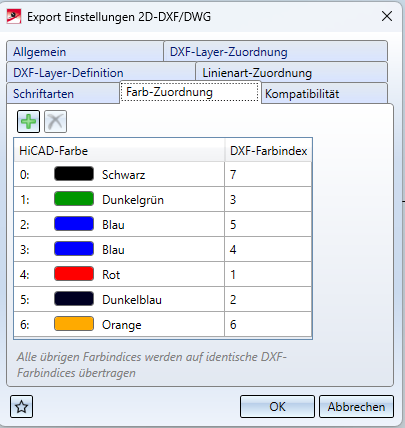This screenshot has height=428, width=405.
Task: Select DXF index cell 1 for Rot
Action: (x=268, y=274)
